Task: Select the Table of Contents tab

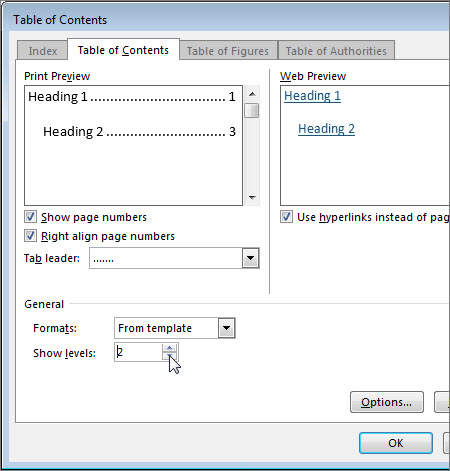Action: 123,50
